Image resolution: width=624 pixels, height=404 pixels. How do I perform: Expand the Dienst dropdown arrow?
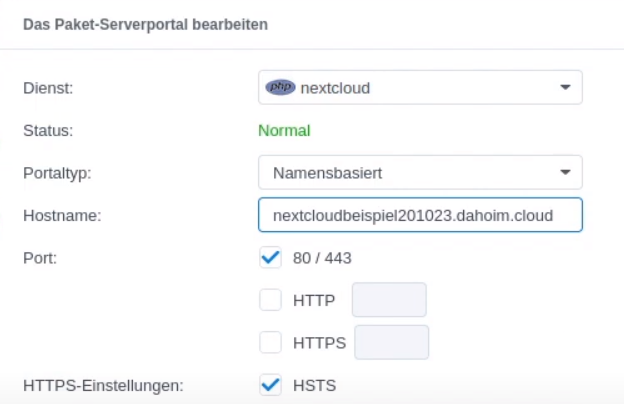[x=565, y=87]
